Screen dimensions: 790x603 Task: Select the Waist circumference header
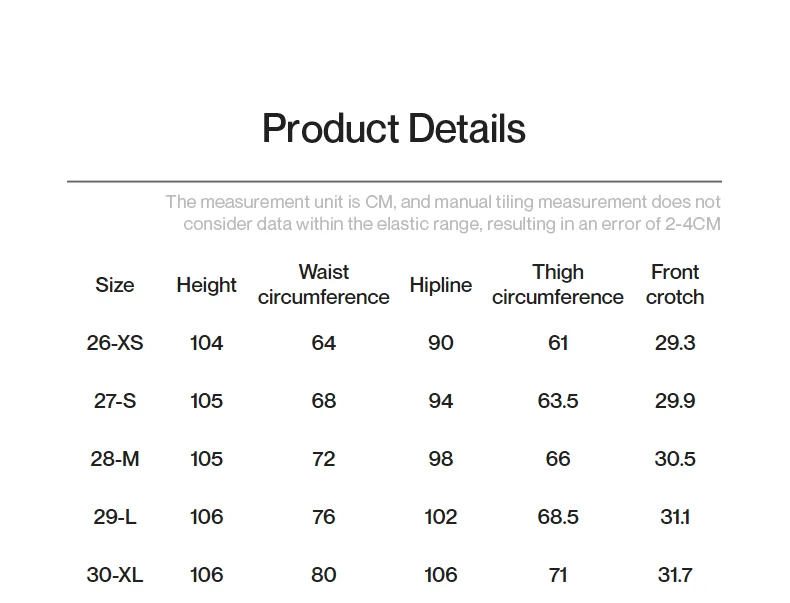[x=323, y=285]
